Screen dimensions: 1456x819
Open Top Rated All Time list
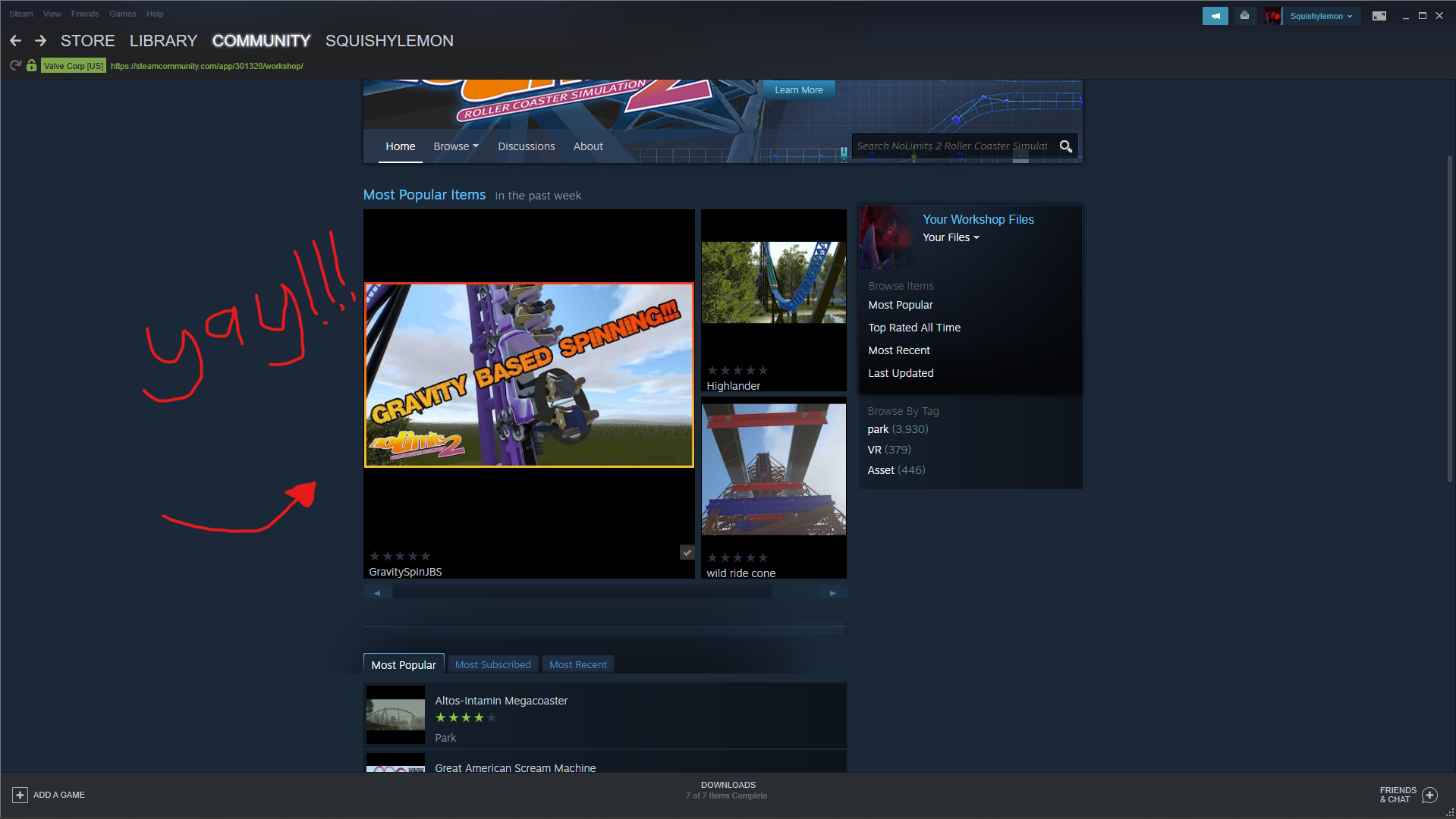(914, 328)
